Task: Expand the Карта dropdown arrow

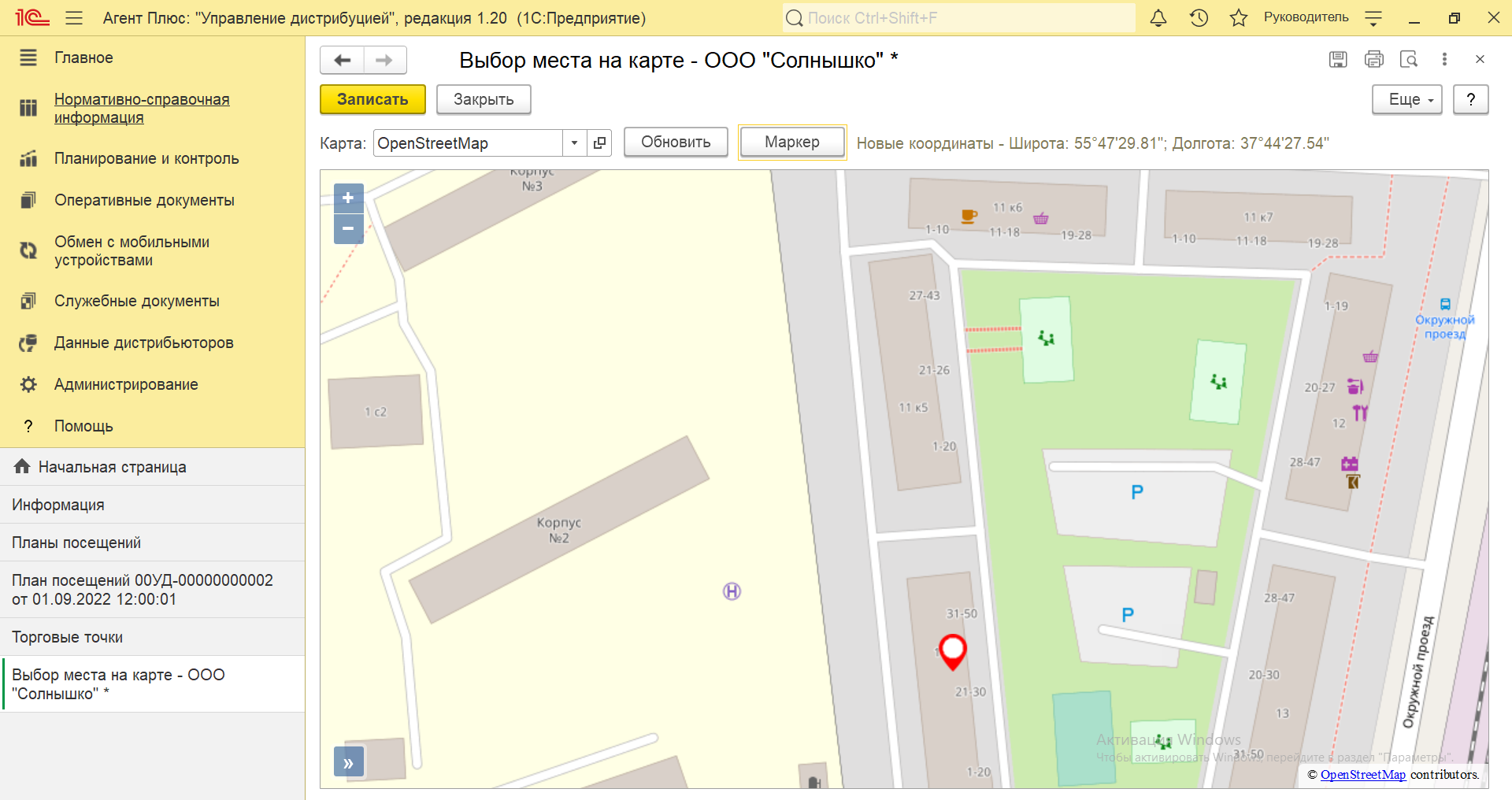Action: pyautogui.click(x=575, y=143)
